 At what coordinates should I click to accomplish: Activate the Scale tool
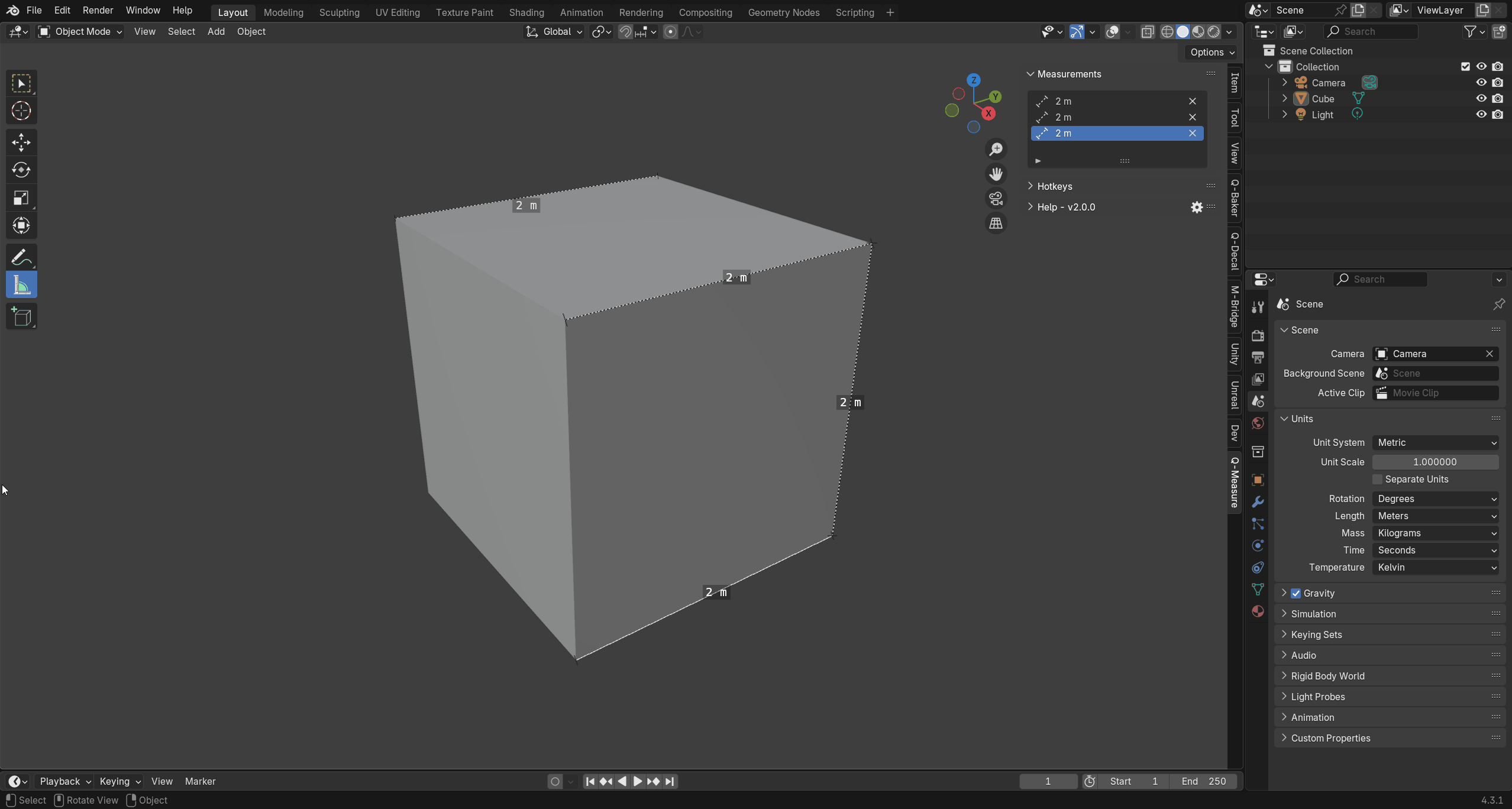(x=21, y=198)
